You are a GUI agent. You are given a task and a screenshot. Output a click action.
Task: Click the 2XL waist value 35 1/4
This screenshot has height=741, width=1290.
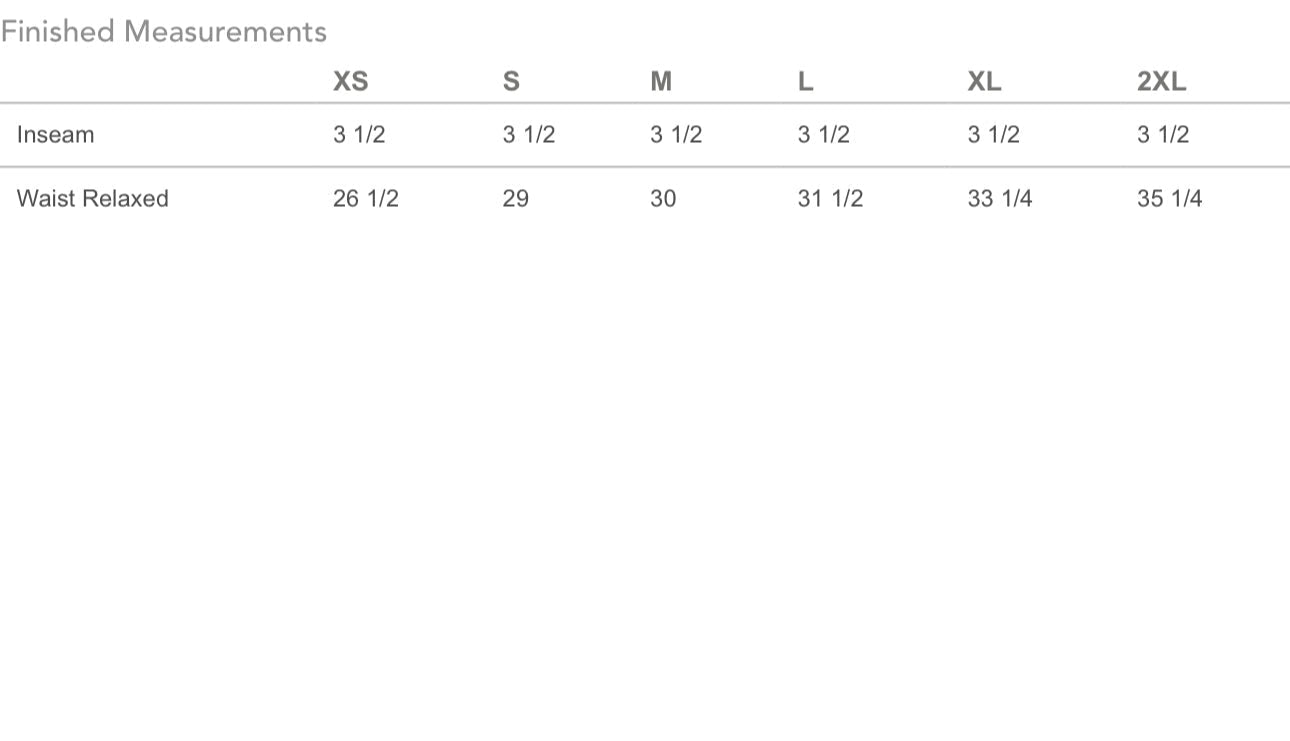coord(1169,199)
